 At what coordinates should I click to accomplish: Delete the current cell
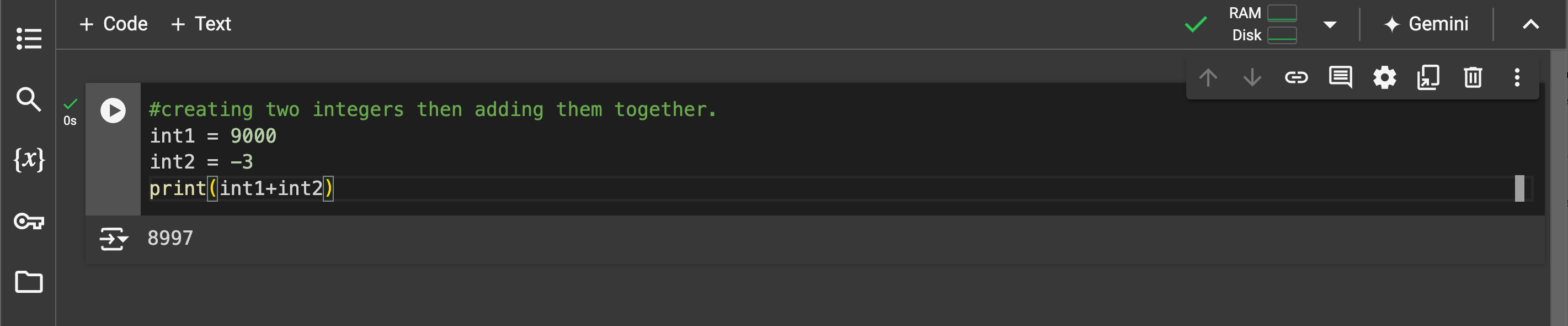pos(1473,77)
